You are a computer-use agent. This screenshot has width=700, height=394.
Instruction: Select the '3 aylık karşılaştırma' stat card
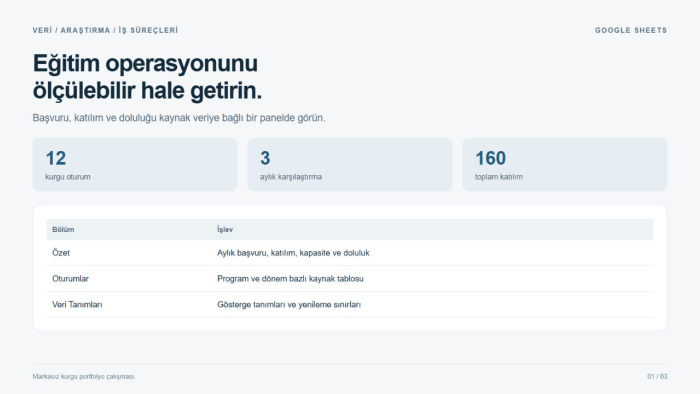pos(350,165)
